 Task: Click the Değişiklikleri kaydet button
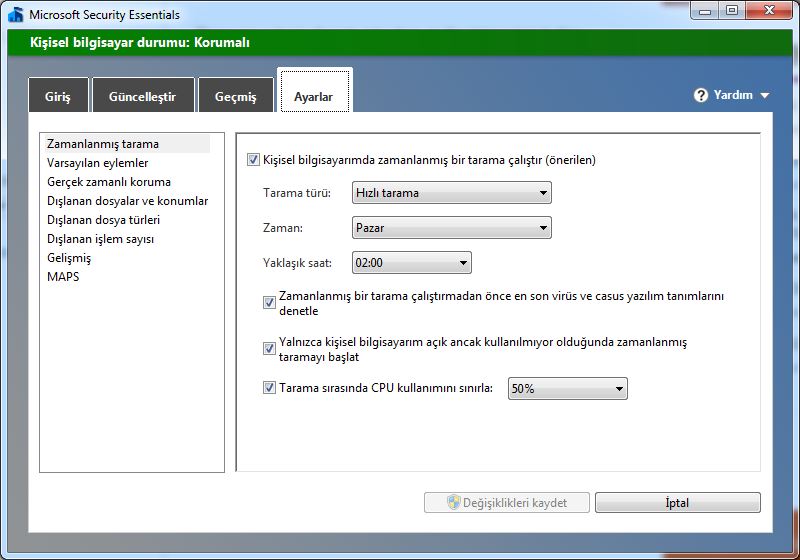[506, 503]
